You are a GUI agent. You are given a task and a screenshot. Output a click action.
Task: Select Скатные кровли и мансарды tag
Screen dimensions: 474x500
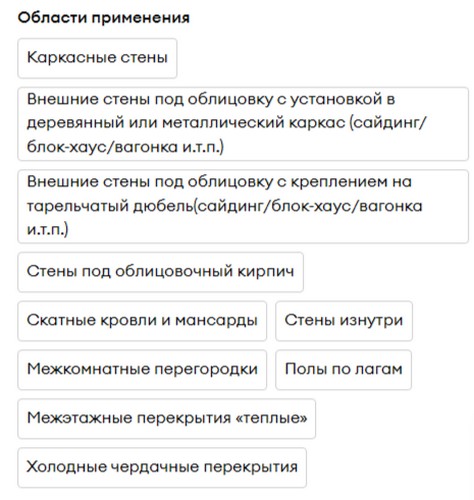click(x=142, y=321)
